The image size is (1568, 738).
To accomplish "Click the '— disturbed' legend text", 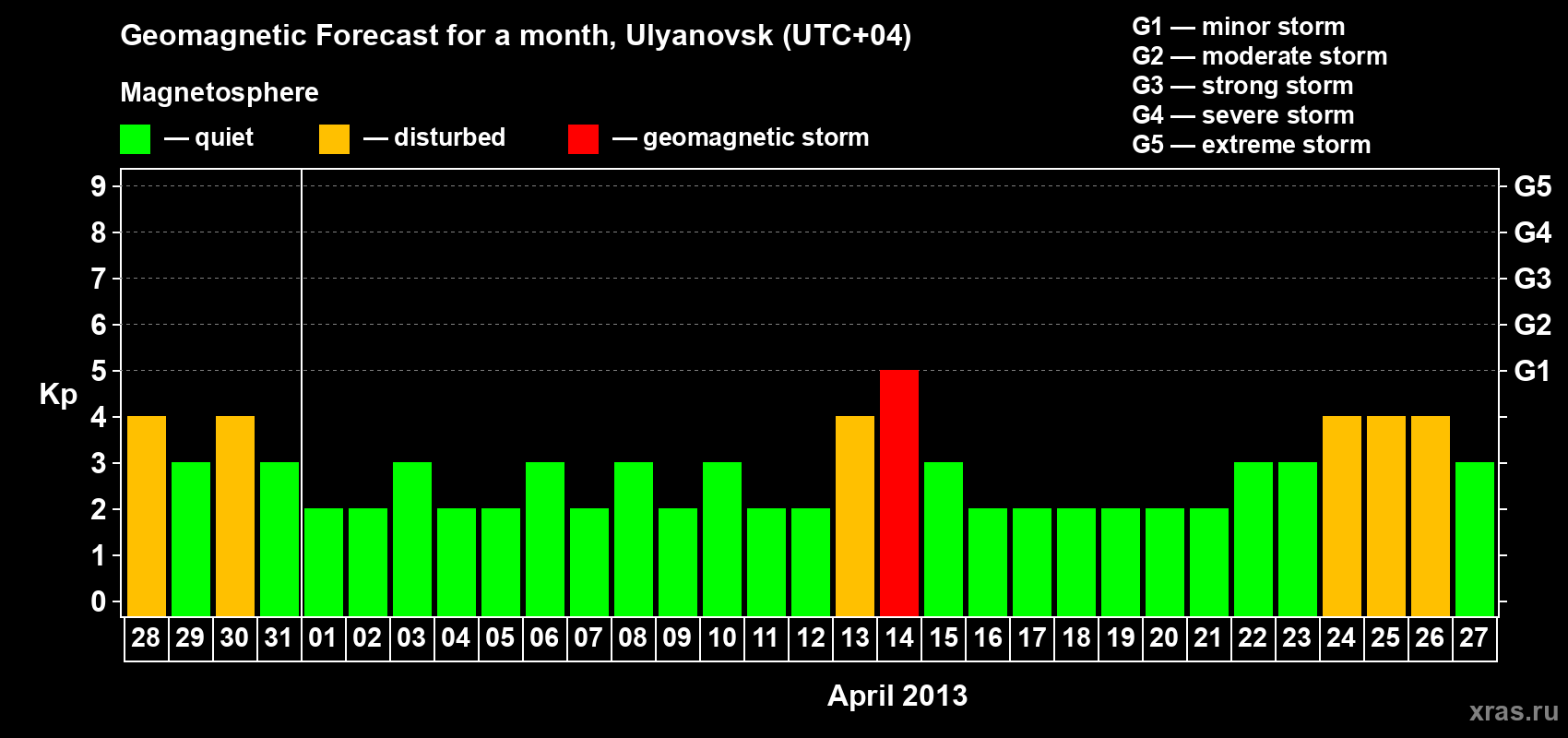I will coord(434,137).
